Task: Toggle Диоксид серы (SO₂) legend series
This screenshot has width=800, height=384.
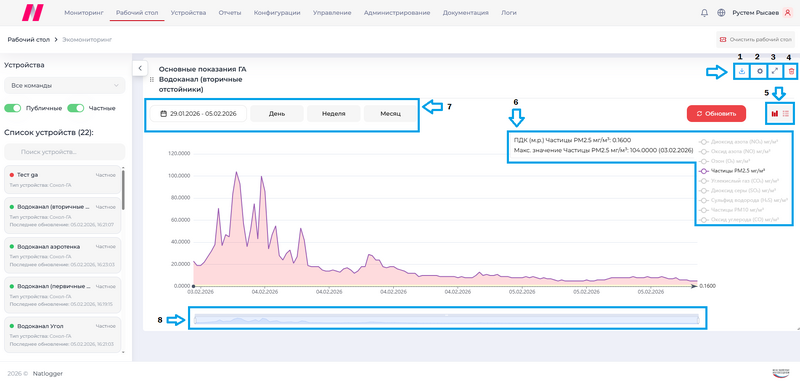Action: coord(737,190)
